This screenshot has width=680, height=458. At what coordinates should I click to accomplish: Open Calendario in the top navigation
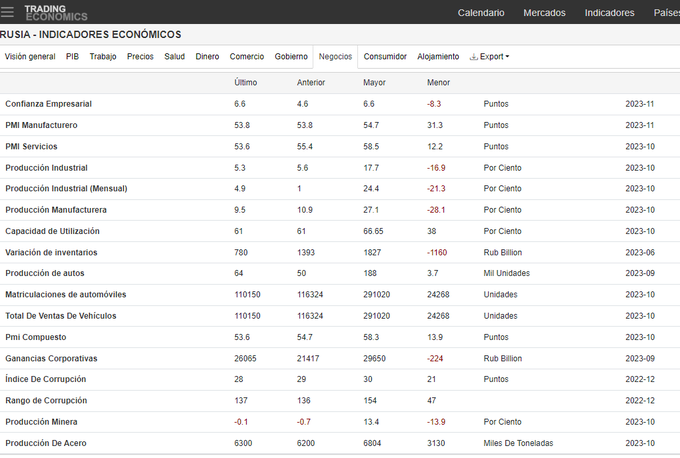click(x=481, y=13)
